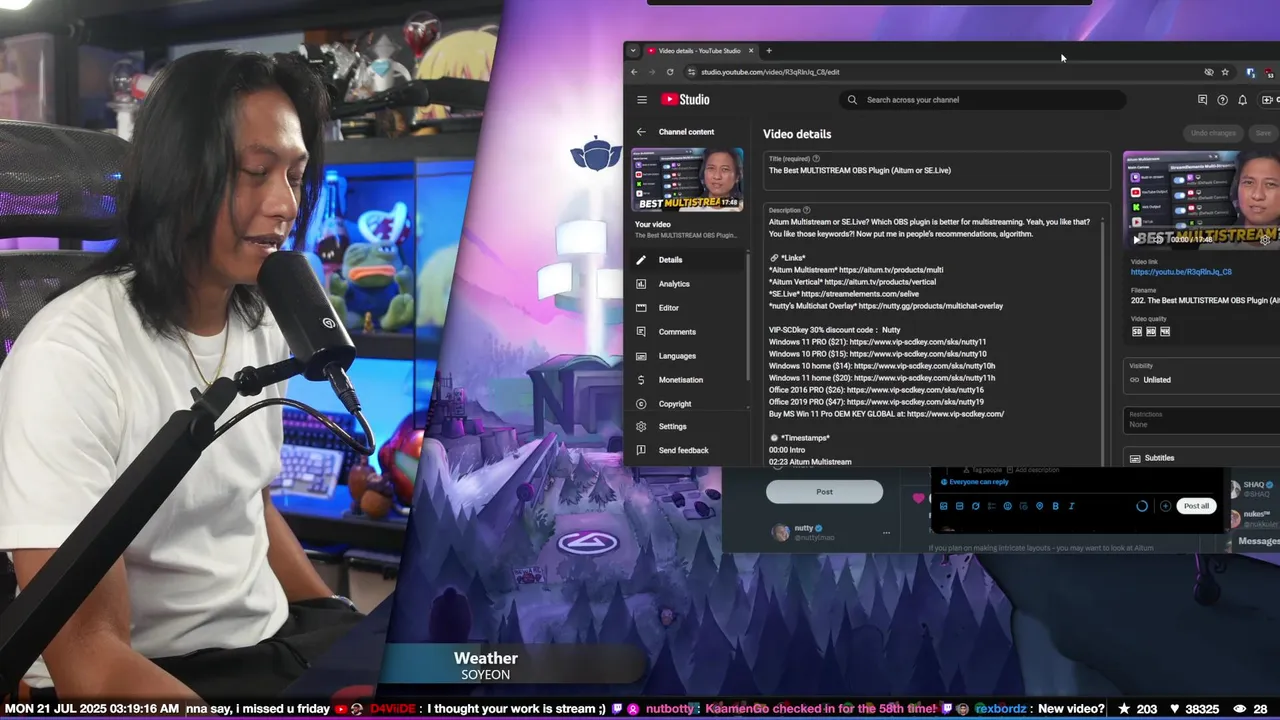
Task: Apply italic in the post composer
Action: click(x=1071, y=506)
